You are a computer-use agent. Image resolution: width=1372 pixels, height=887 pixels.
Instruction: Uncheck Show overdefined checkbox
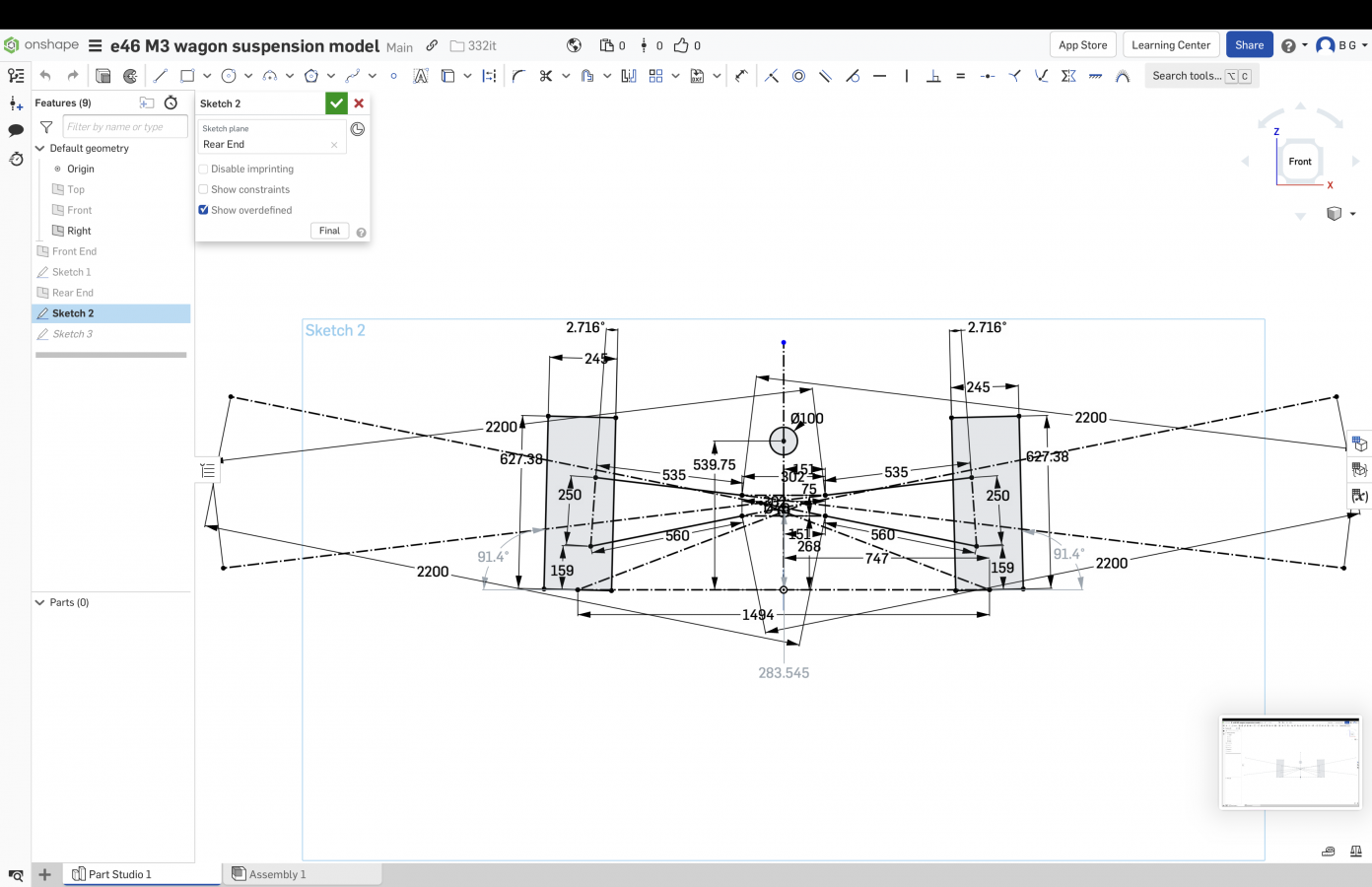coord(204,210)
